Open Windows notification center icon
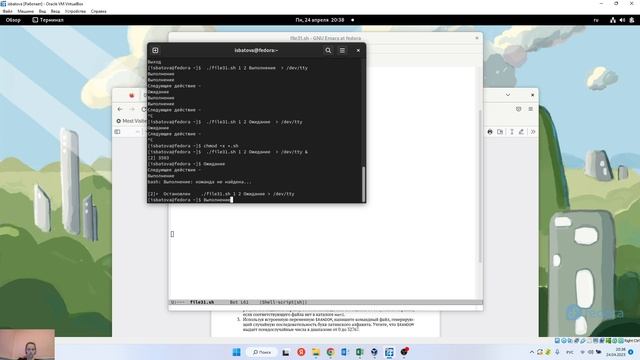This screenshot has width=640, height=360. [x=632, y=352]
